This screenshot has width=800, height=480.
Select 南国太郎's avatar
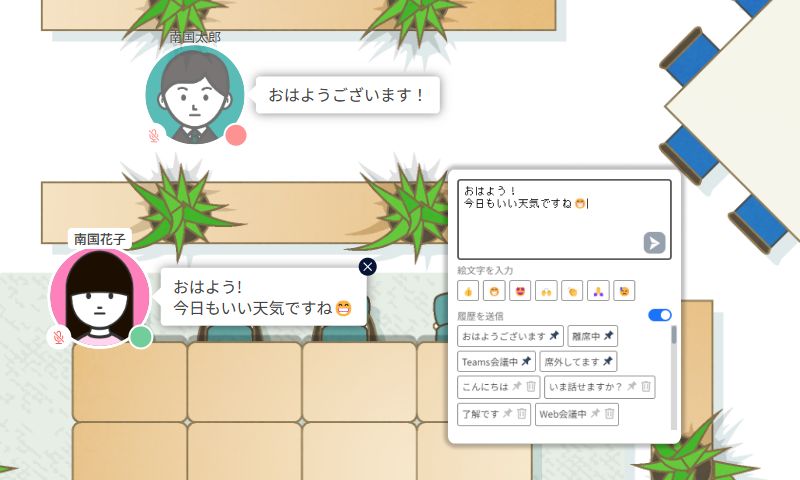[x=195, y=96]
